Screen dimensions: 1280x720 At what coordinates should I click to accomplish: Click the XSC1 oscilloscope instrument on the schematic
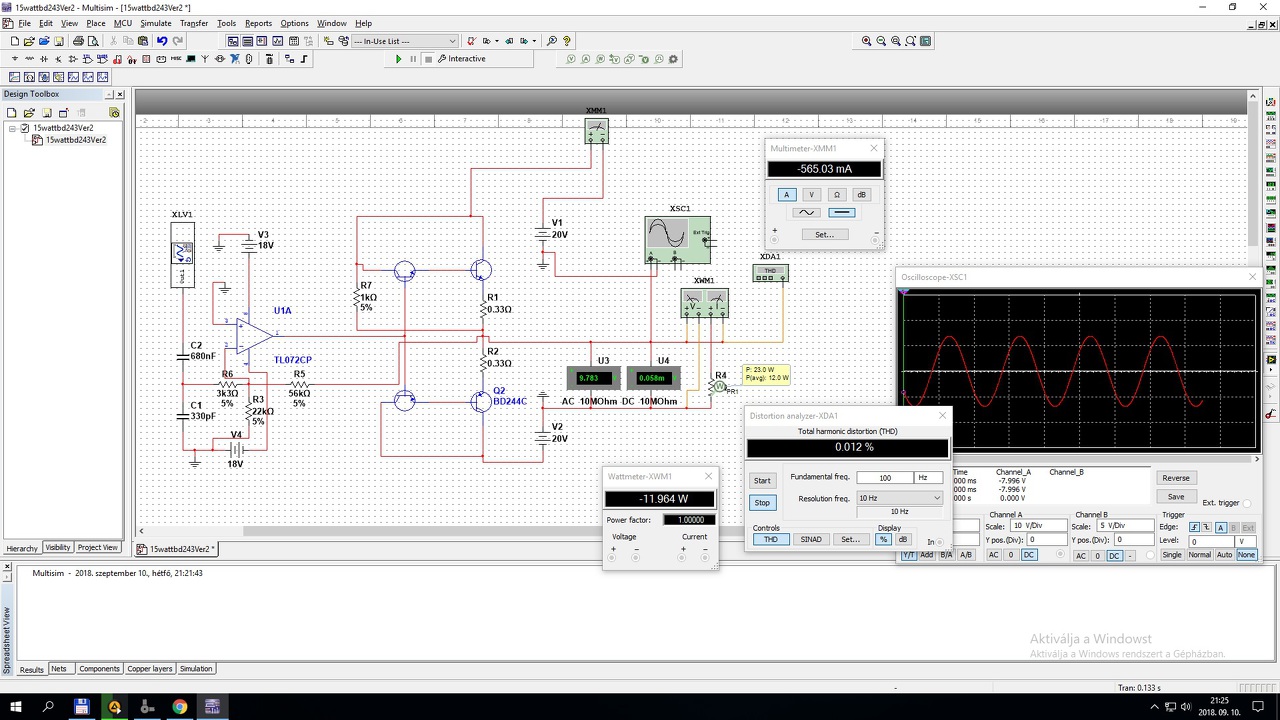677,238
